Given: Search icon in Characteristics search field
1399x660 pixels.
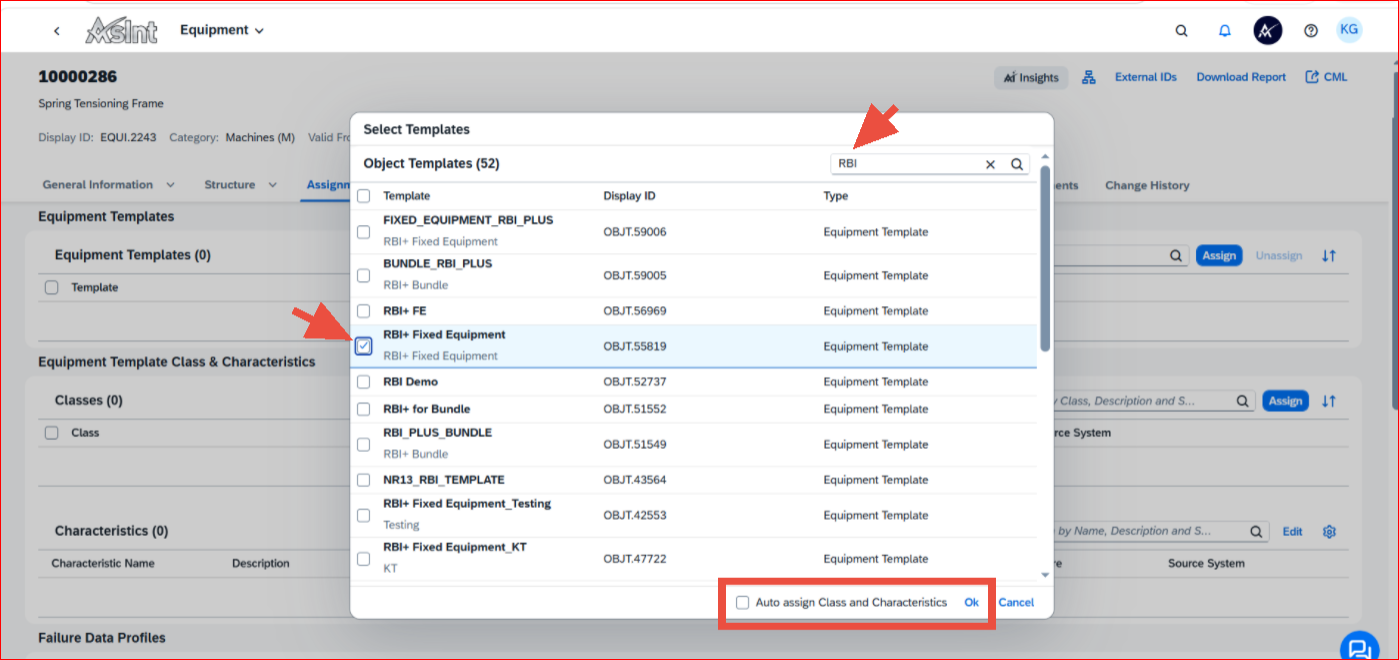Looking at the screenshot, I should pyautogui.click(x=1257, y=531).
